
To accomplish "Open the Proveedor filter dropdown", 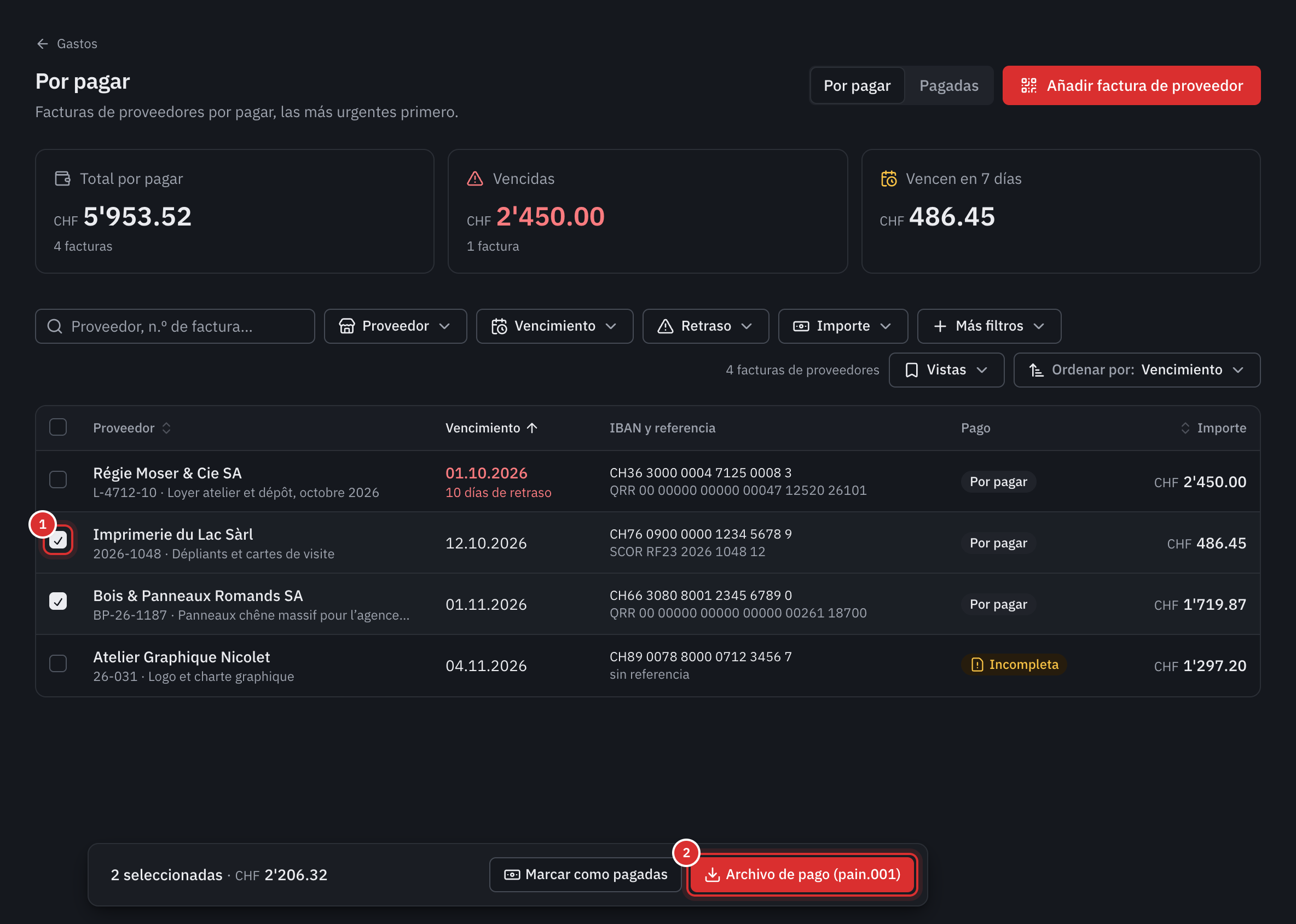I will [395, 326].
